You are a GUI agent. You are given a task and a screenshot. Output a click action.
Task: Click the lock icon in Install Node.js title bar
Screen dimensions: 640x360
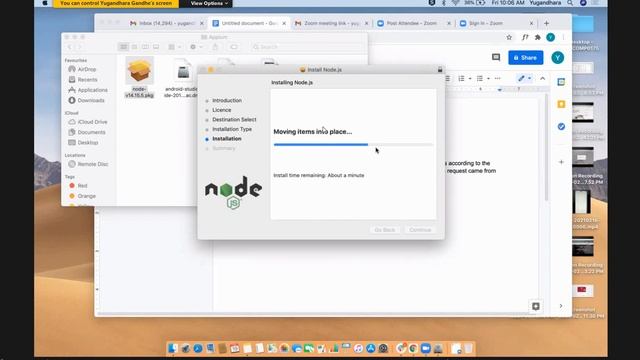tap(440, 70)
